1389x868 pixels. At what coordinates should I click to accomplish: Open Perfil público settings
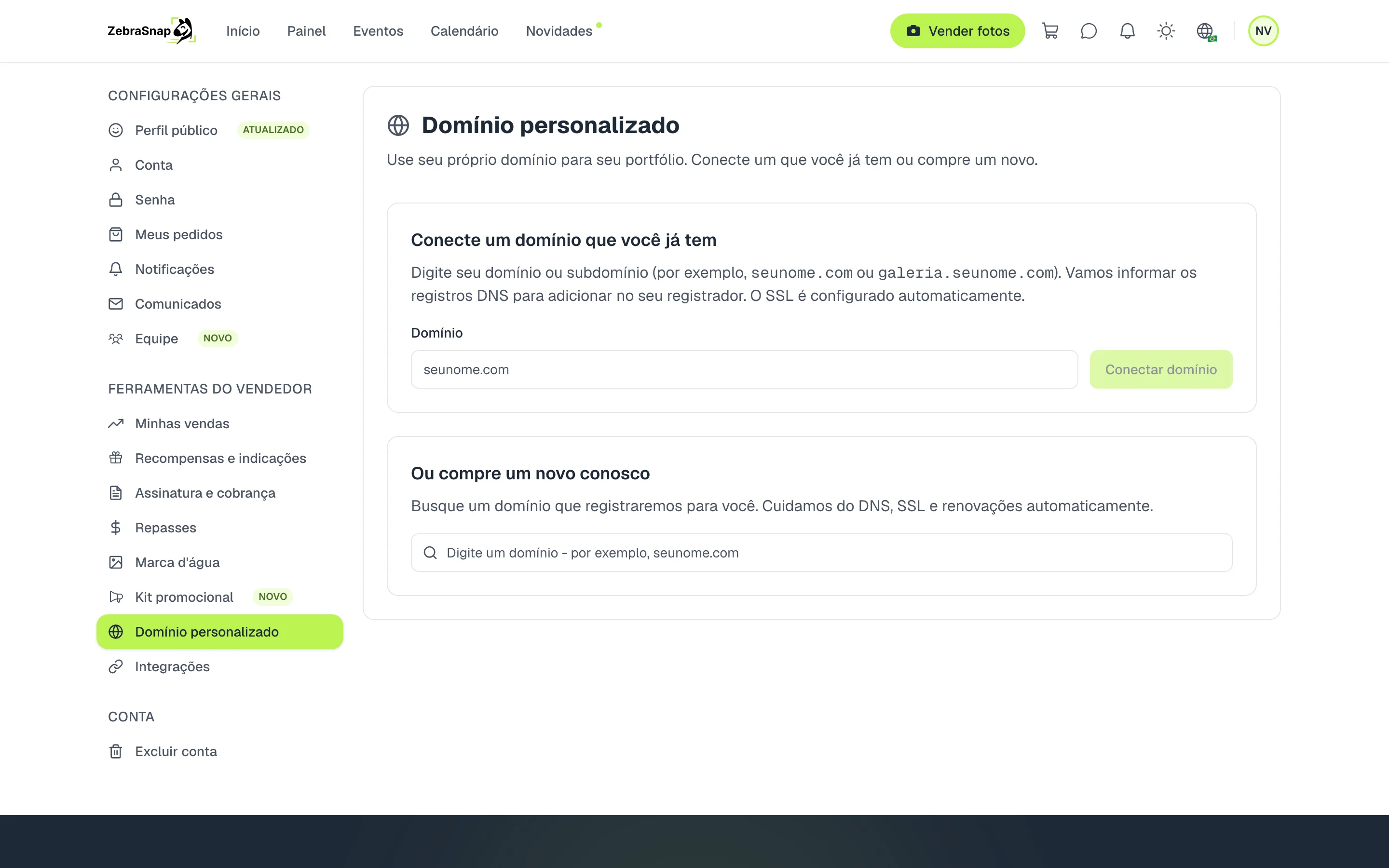pyautogui.click(x=176, y=130)
